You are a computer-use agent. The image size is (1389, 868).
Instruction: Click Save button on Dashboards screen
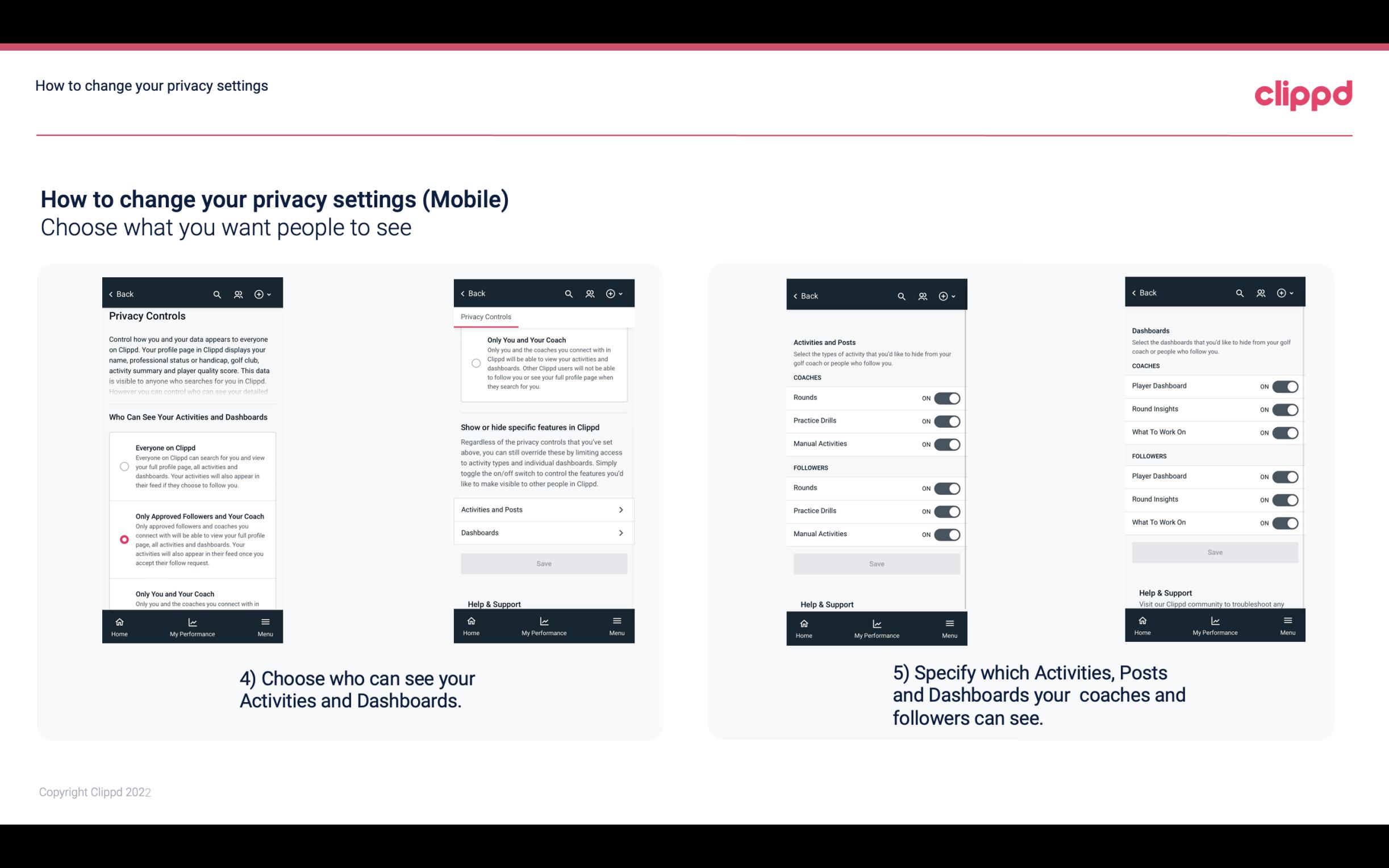(1214, 552)
